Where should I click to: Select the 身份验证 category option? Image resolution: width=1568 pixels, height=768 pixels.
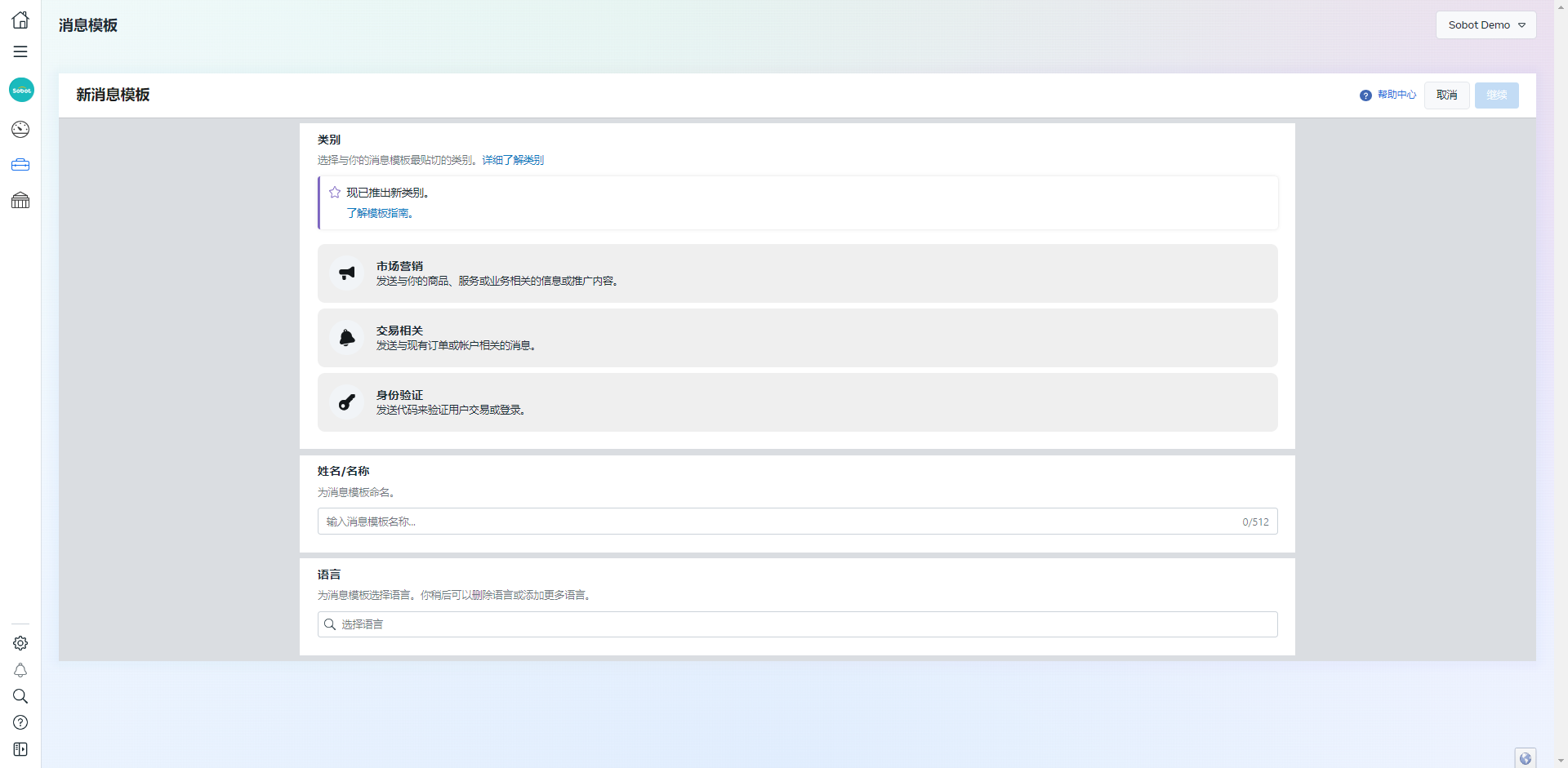[x=797, y=402]
